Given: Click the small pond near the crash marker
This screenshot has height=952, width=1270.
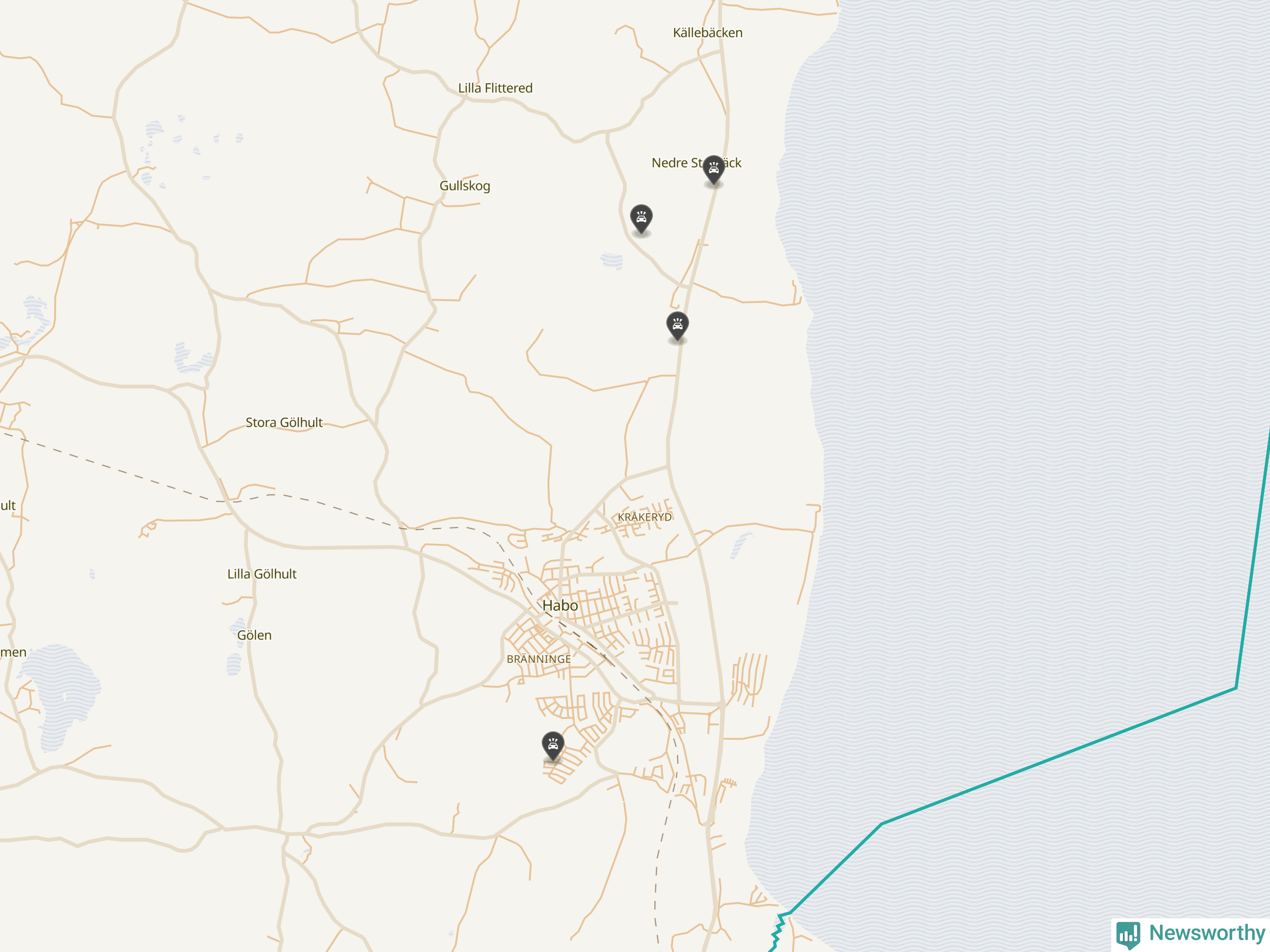Looking at the screenshot, I should [x=612, y=261].
